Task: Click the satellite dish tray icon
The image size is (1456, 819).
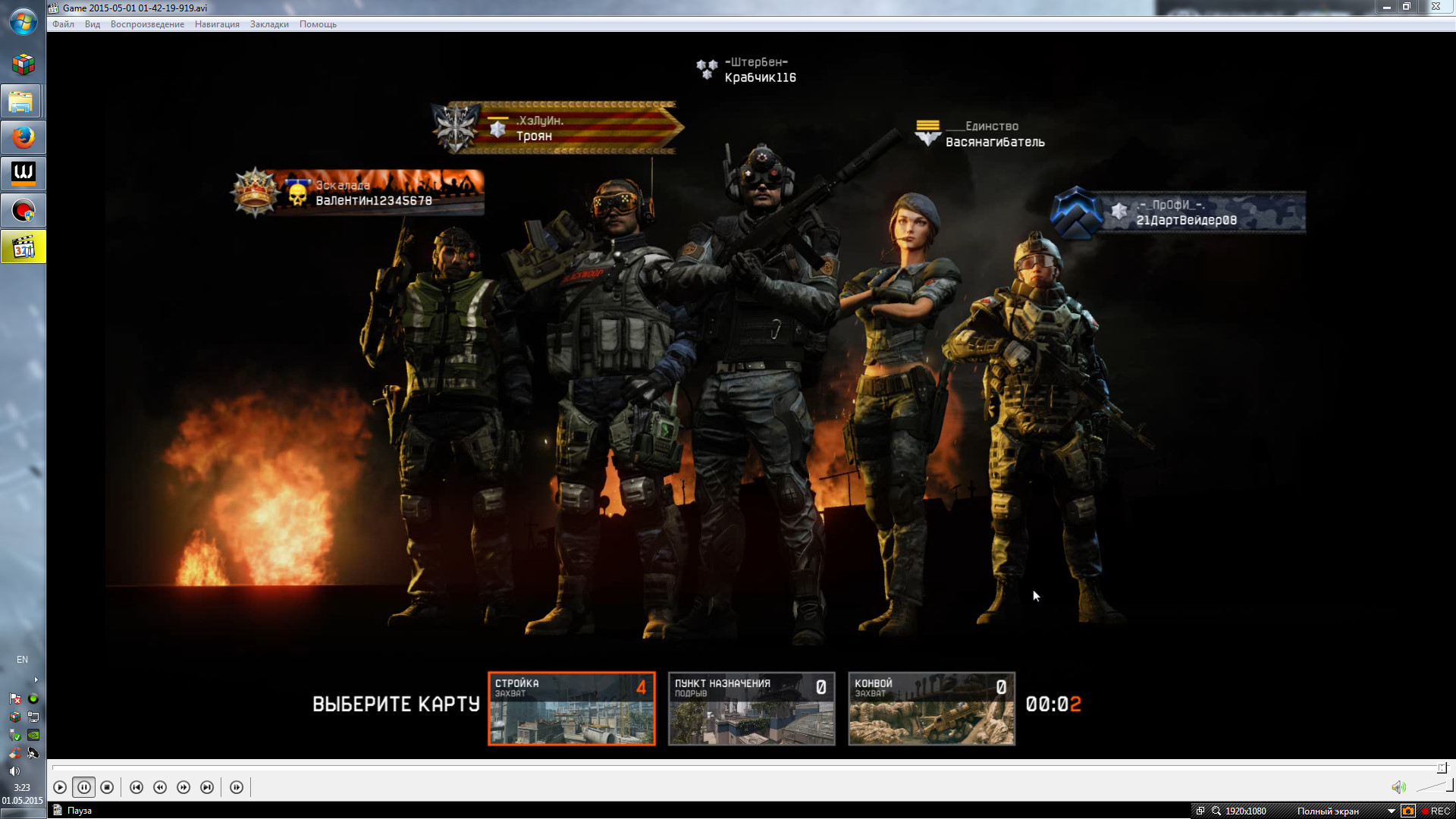Action: pyautogui.click(x=33, y=753)
